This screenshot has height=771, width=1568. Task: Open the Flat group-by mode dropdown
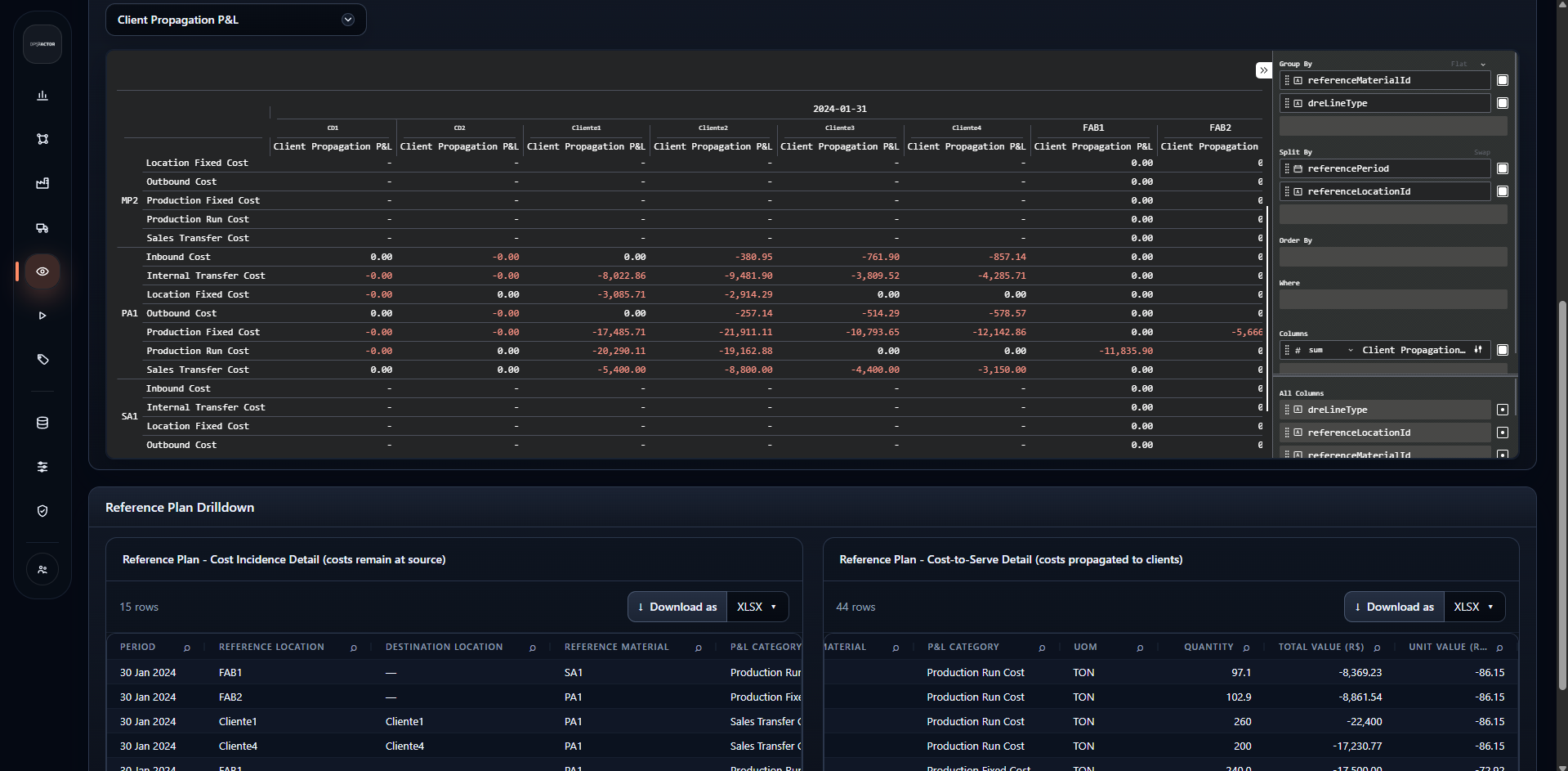tap(1468, 64)
